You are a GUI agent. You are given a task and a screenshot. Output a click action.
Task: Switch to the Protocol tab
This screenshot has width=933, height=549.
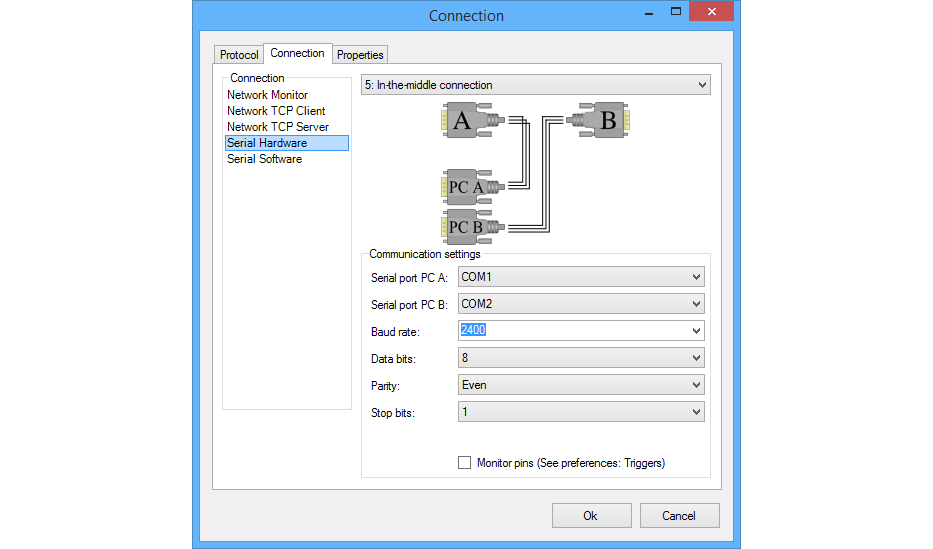tap(239, 55)
